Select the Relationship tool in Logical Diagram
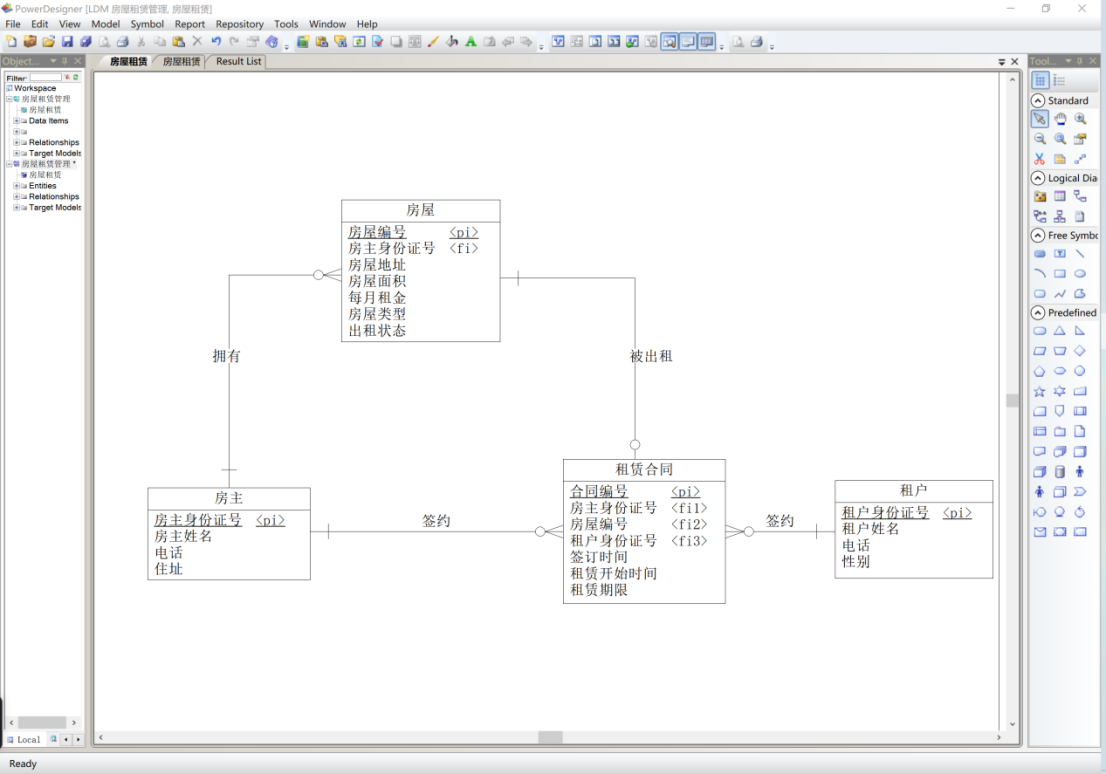The height and width of the screenshot is (774, 1106). pos(1080,197)
